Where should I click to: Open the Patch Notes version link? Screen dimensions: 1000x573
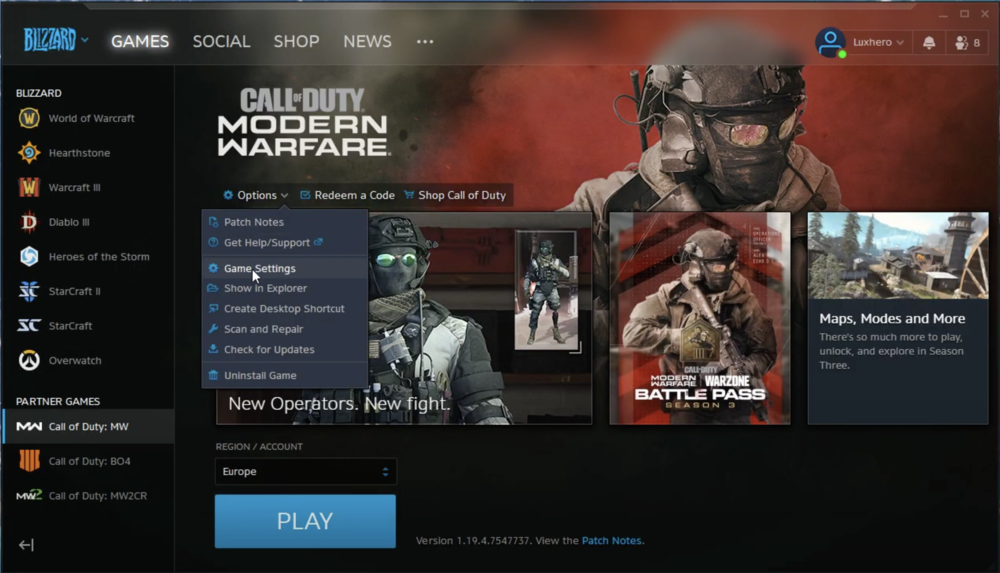coord(612,540)
